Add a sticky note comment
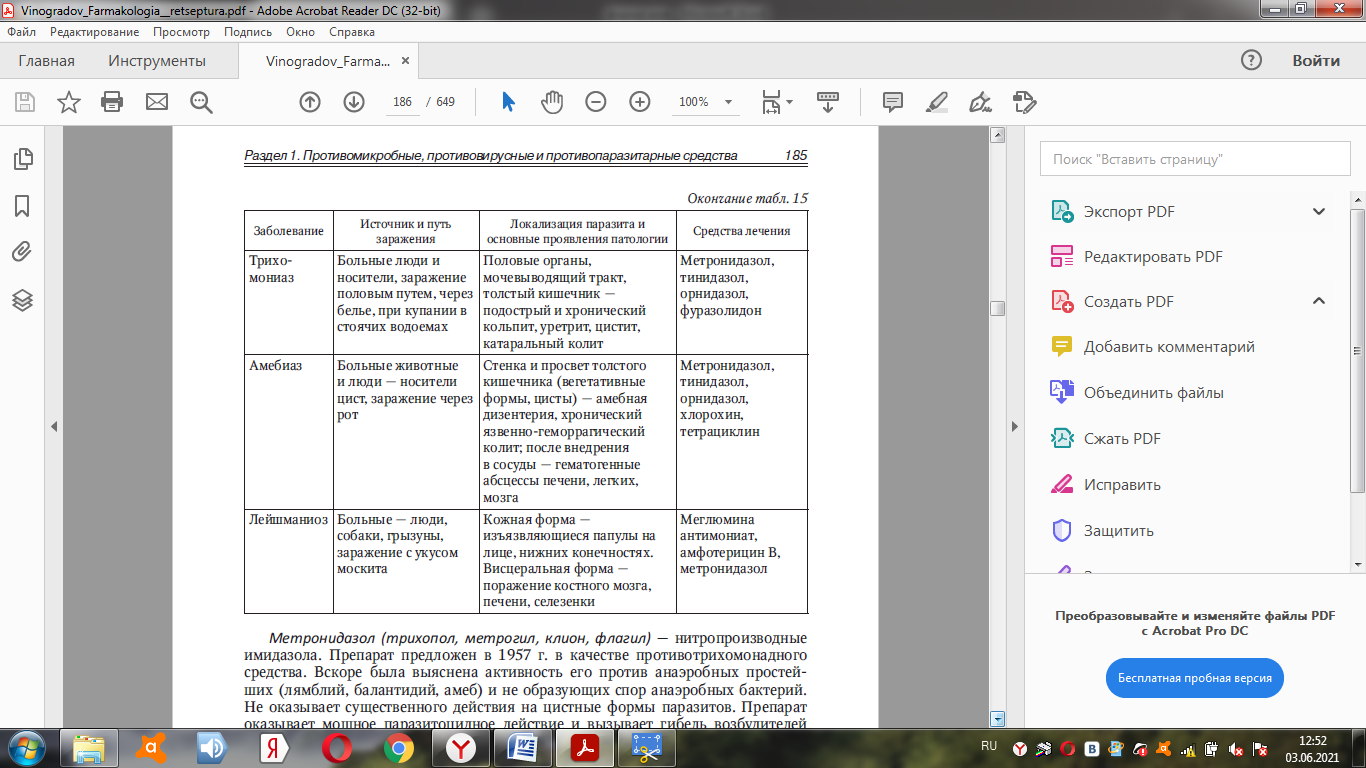The image size is (1366, 768). point(893,102)
